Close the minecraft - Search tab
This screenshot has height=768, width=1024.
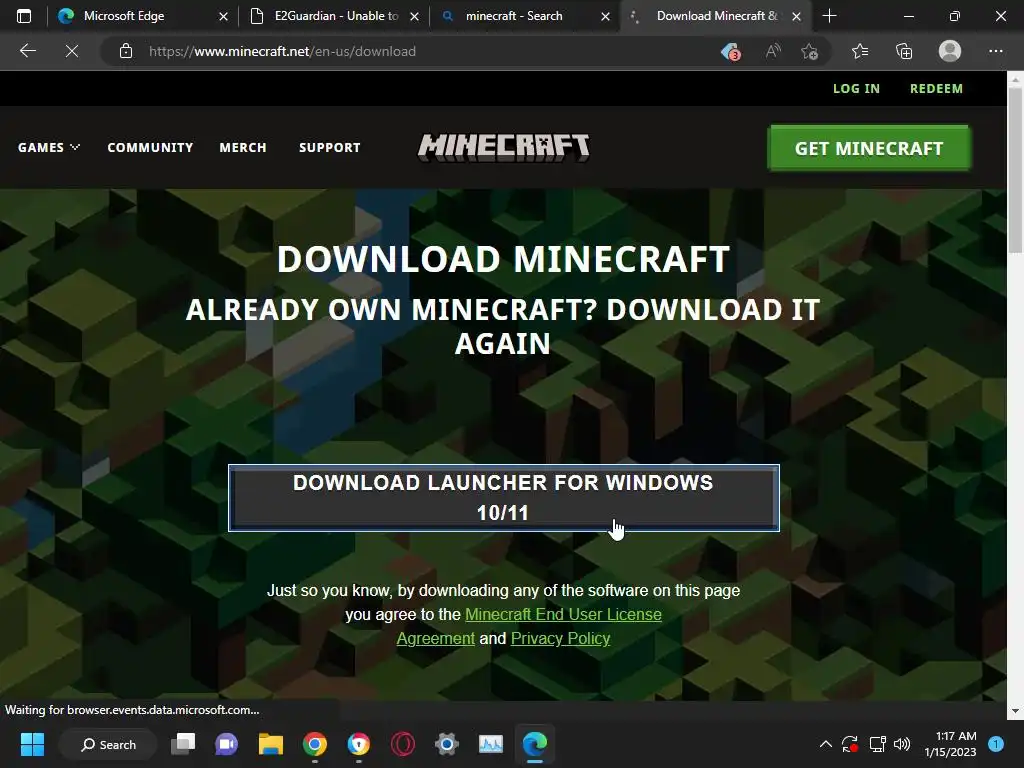tap(605, 16)
